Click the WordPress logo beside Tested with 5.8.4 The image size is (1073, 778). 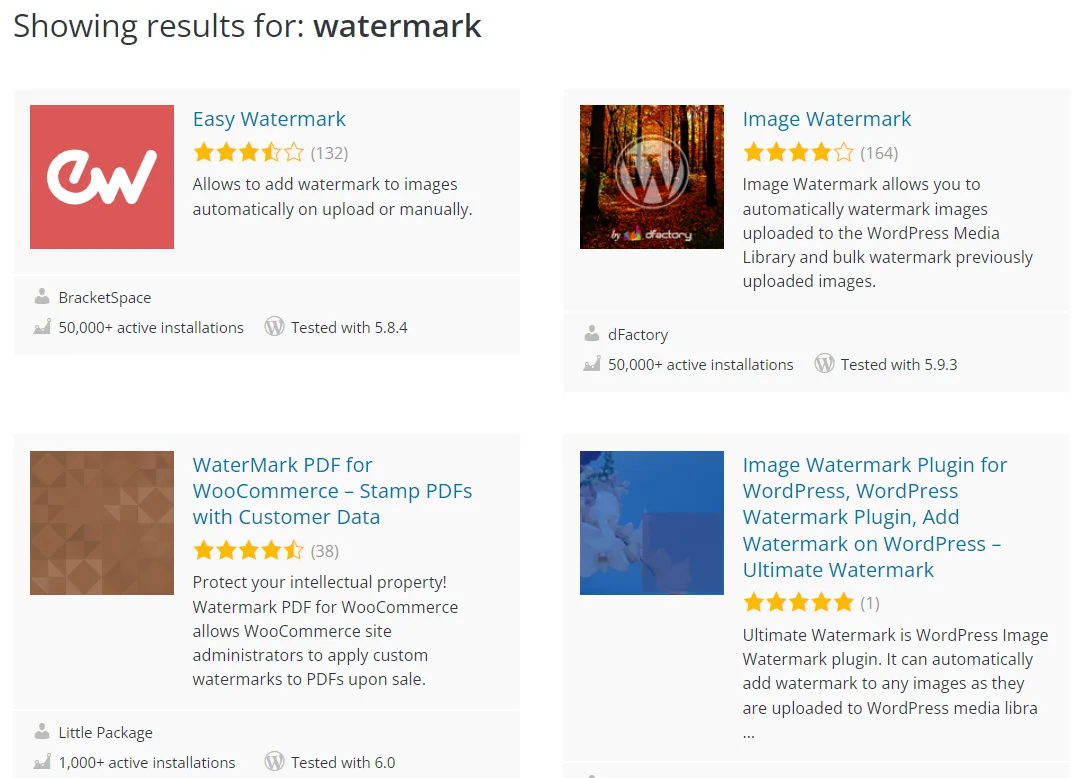[x=274, y=327]
